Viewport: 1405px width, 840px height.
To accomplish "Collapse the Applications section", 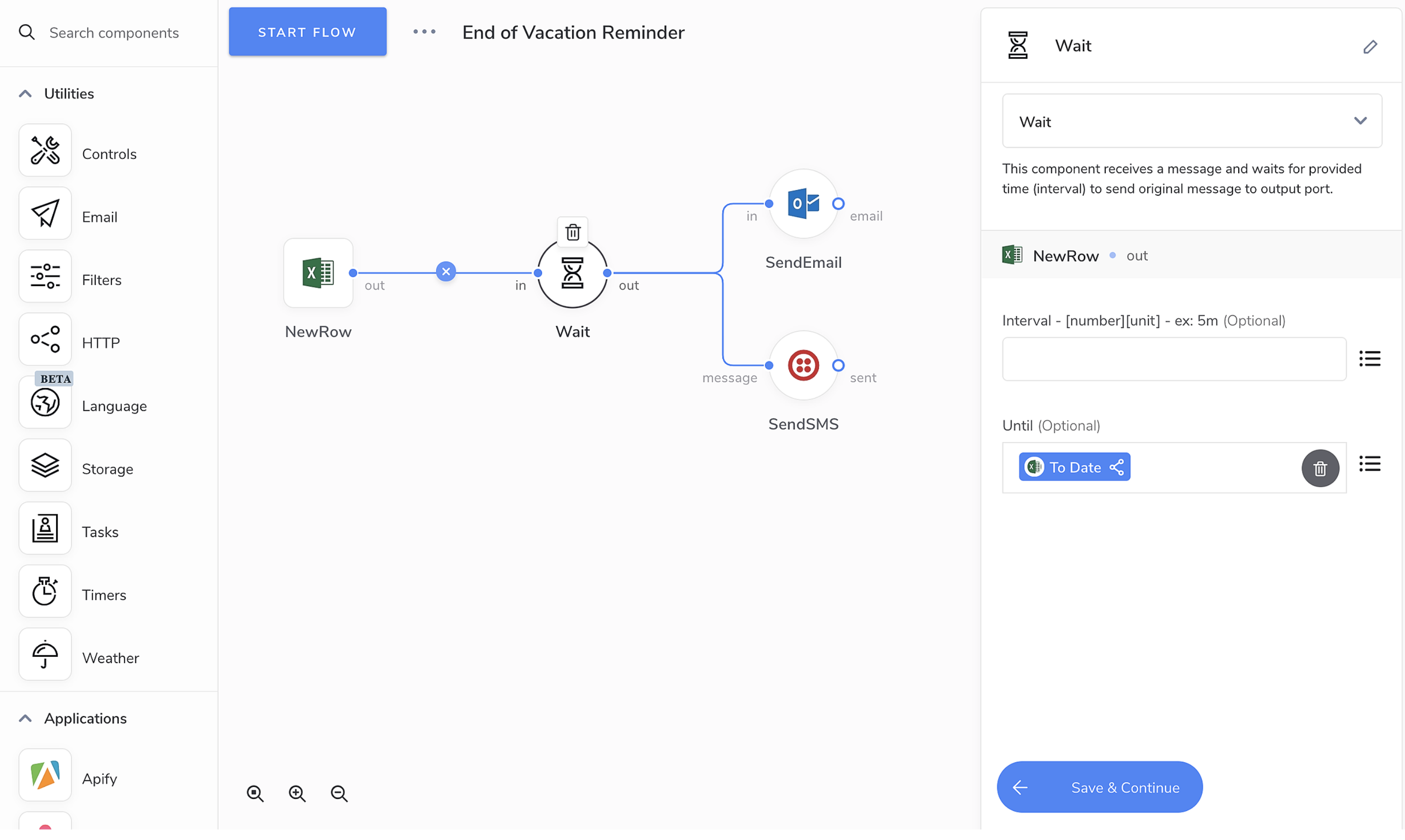I will pos(26,719).
